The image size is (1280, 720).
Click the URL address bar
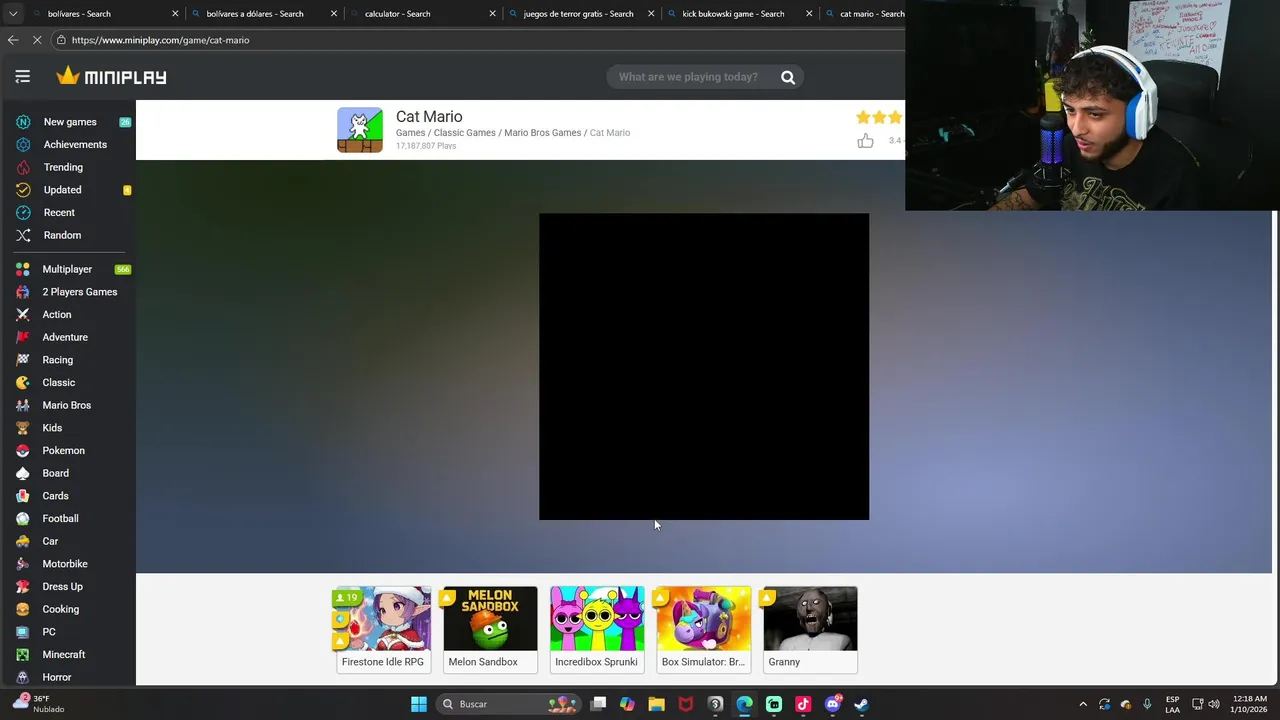point(480,40)
